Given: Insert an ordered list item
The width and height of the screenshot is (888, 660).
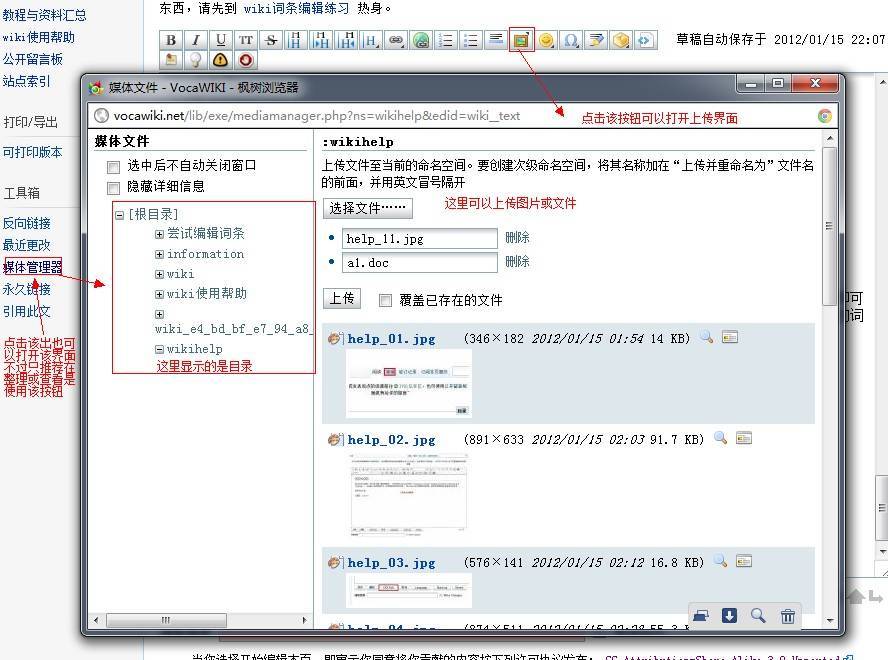Looking at the screenshot, I should [x=446, y=40].
